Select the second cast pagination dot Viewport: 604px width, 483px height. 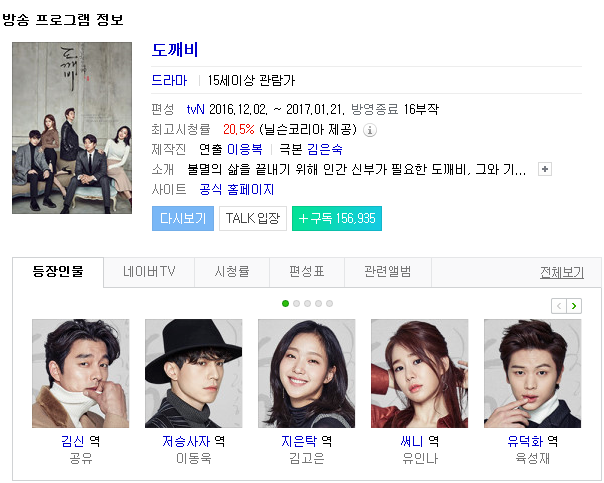296,304
